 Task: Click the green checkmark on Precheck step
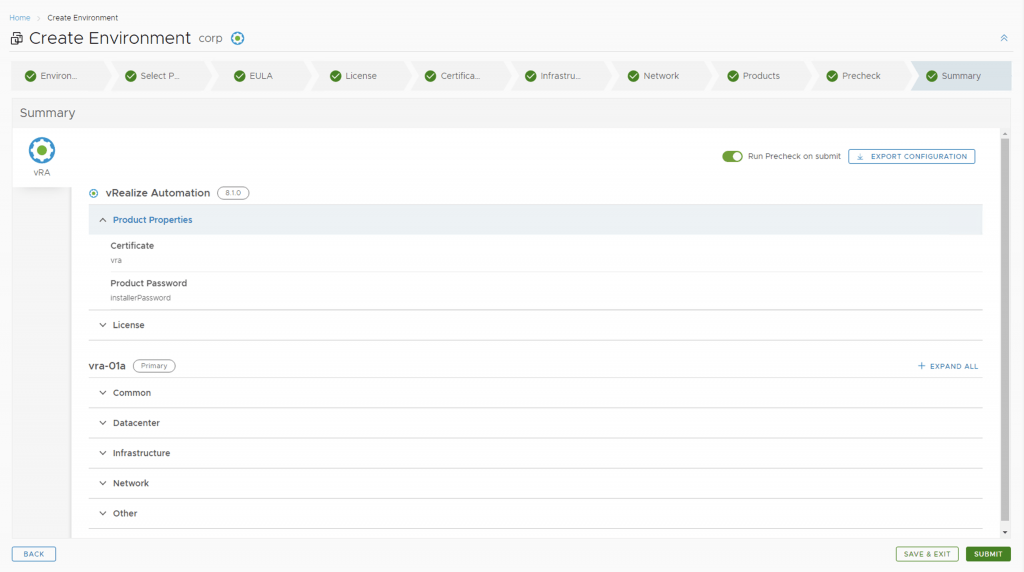832,76
